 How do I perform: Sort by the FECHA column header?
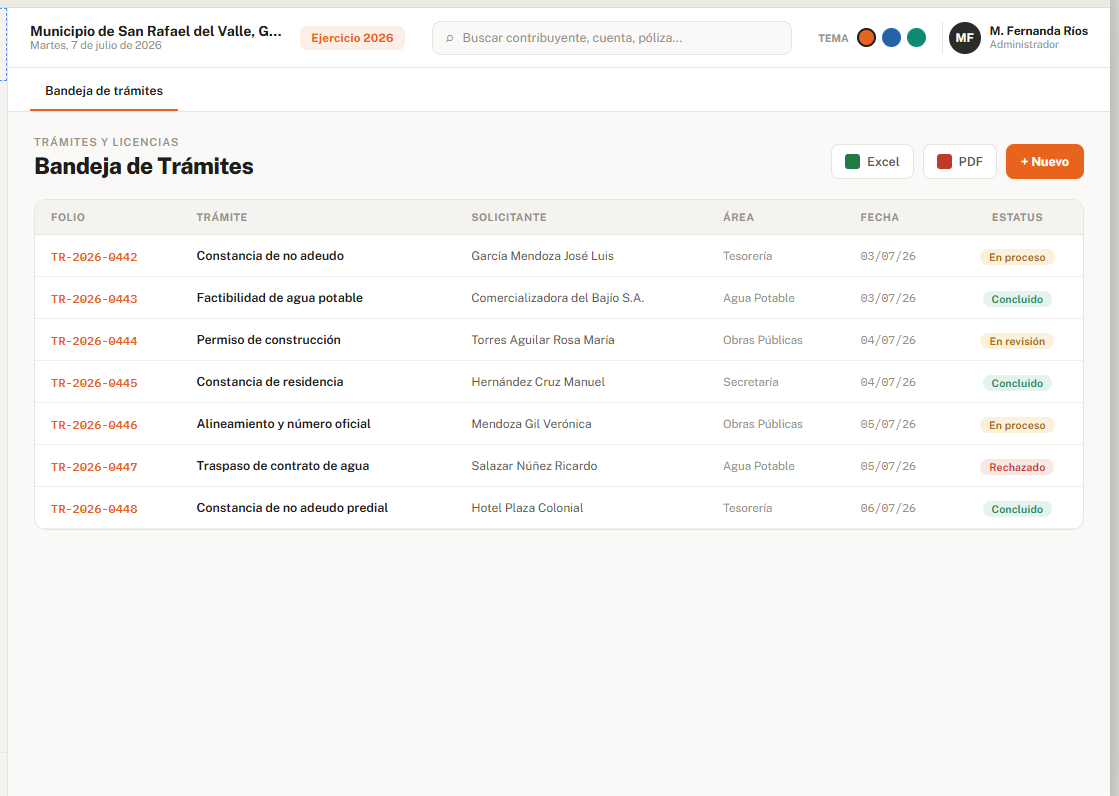(879, 217)
